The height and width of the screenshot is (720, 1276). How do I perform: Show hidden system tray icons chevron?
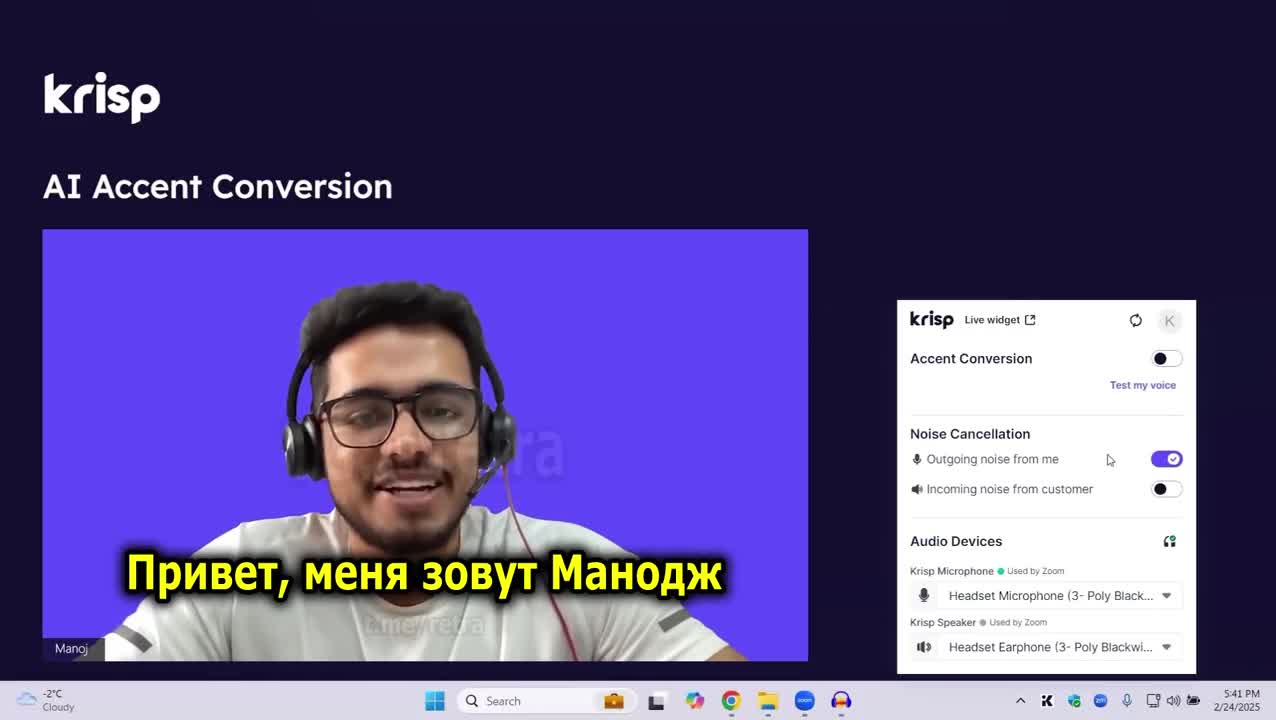click(x=1020, y=701)
